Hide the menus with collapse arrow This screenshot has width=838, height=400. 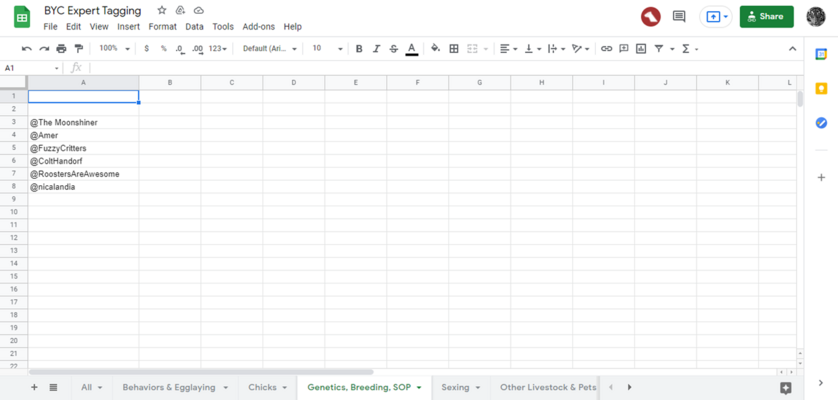[793, 49]
